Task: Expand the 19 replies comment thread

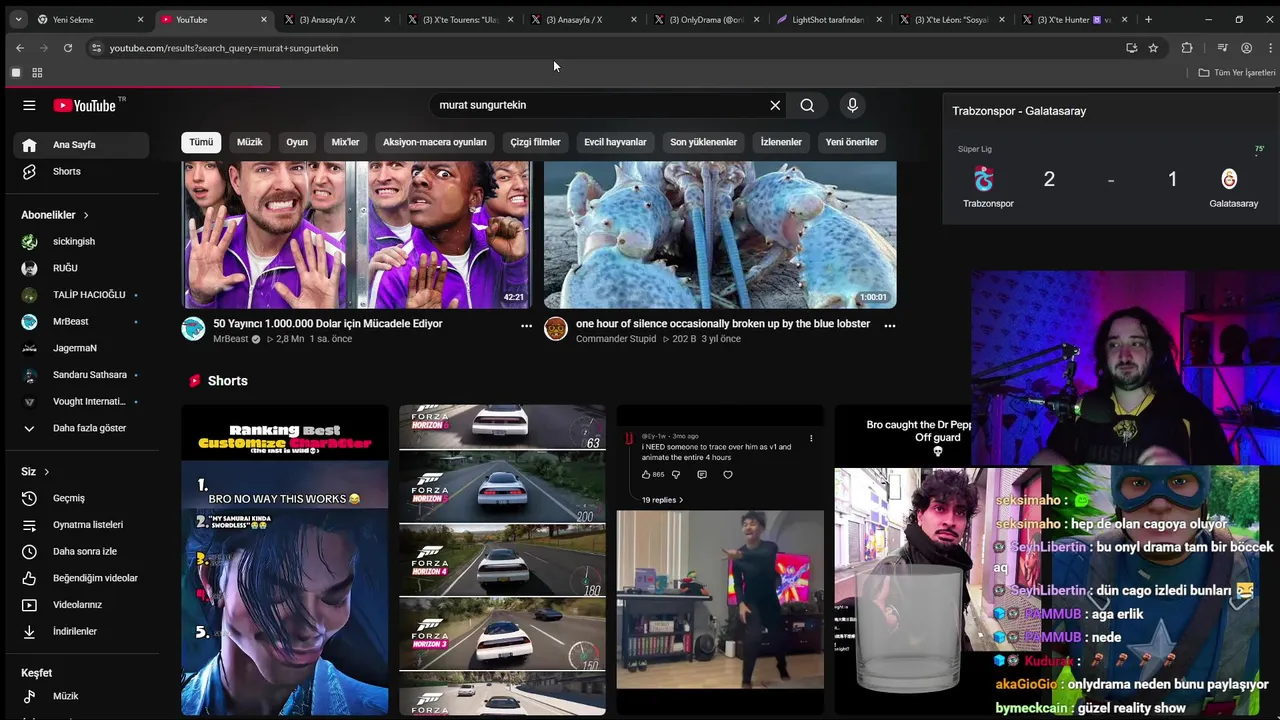Action: pyautogui.click(x=662, y=500)
